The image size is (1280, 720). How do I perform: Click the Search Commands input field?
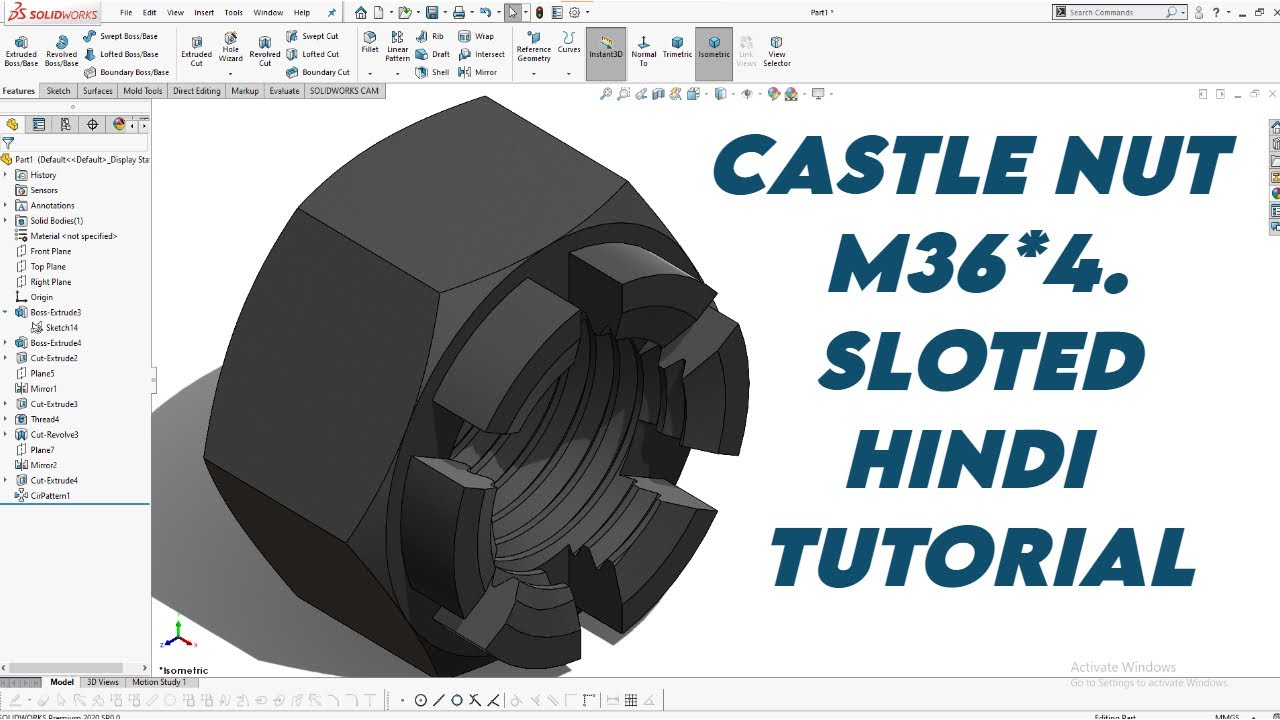[x=1120, y=12]
